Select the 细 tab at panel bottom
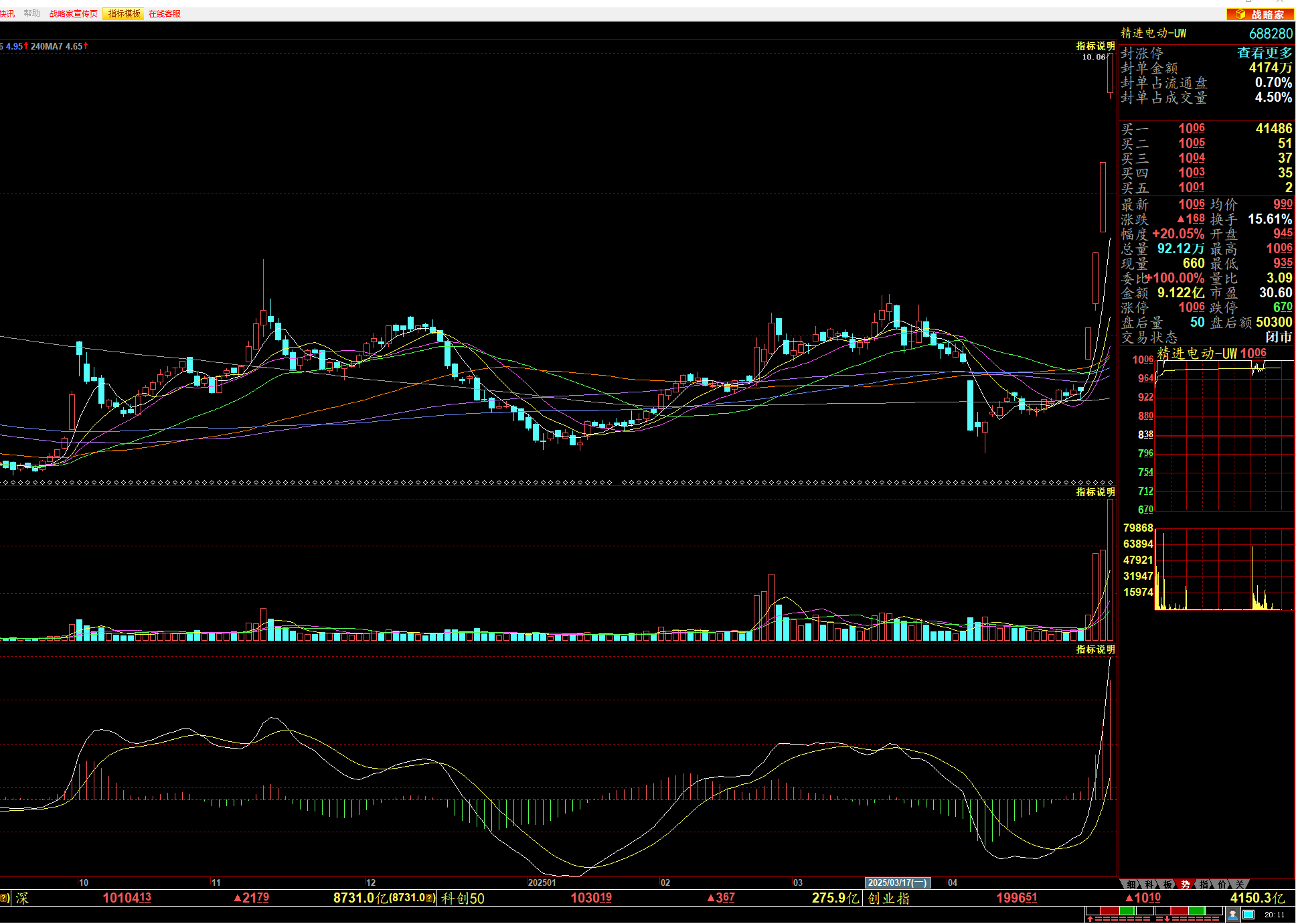The image size is (1296, 924). (1131, 884)
